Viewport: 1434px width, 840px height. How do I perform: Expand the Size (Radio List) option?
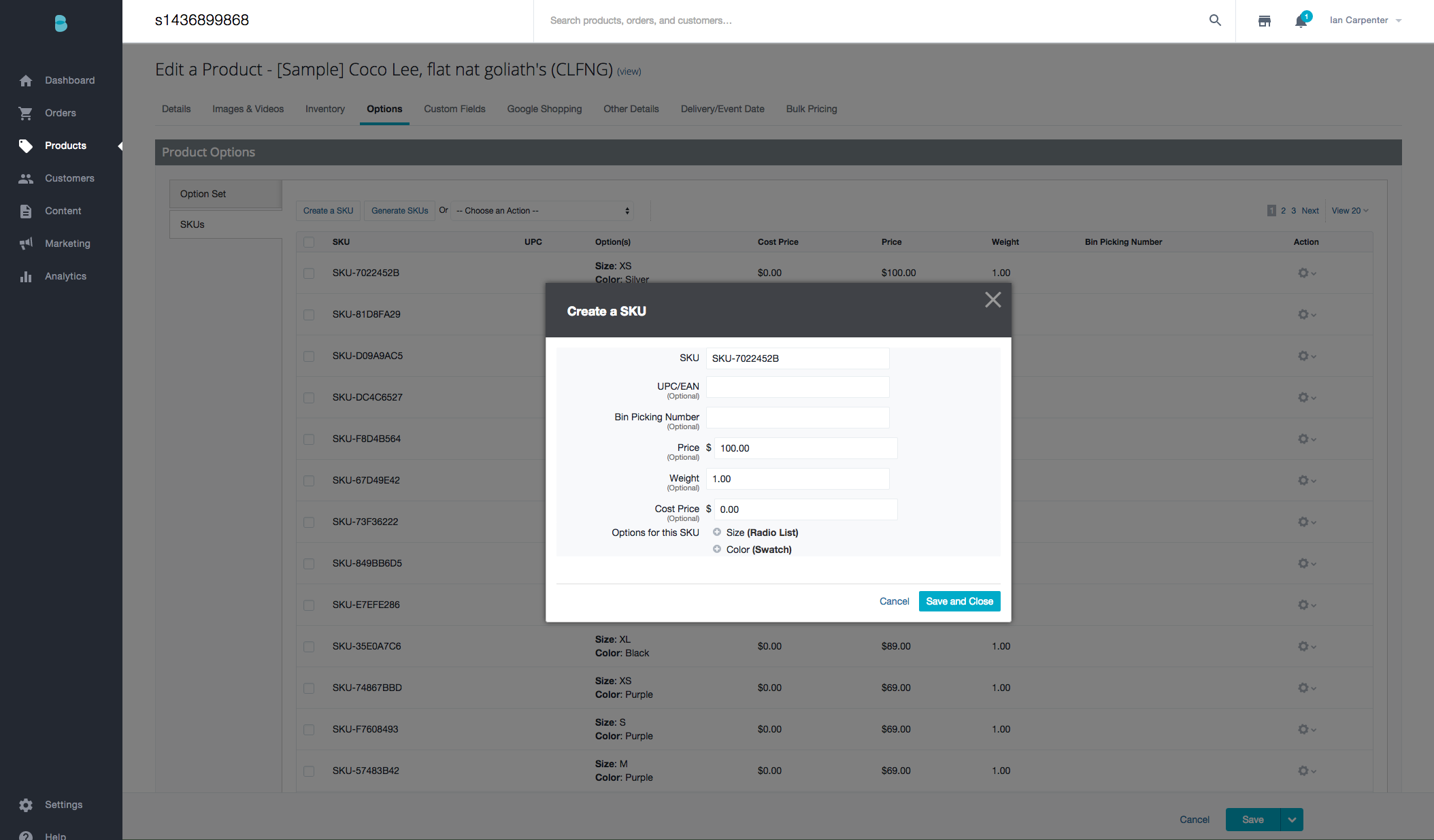717,532
